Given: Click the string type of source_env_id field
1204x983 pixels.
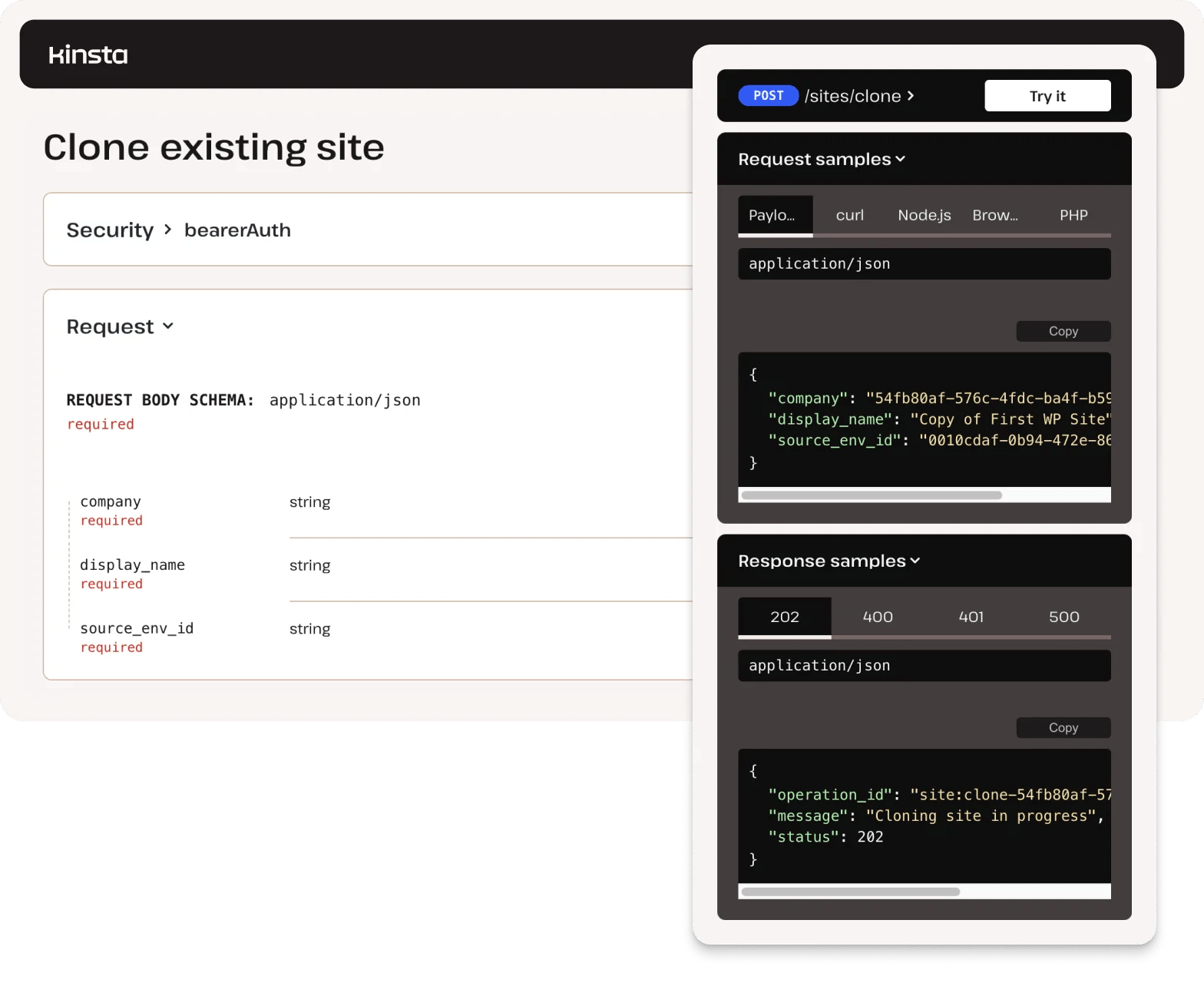Looking at the screenshot, I should tap(310, 629).
